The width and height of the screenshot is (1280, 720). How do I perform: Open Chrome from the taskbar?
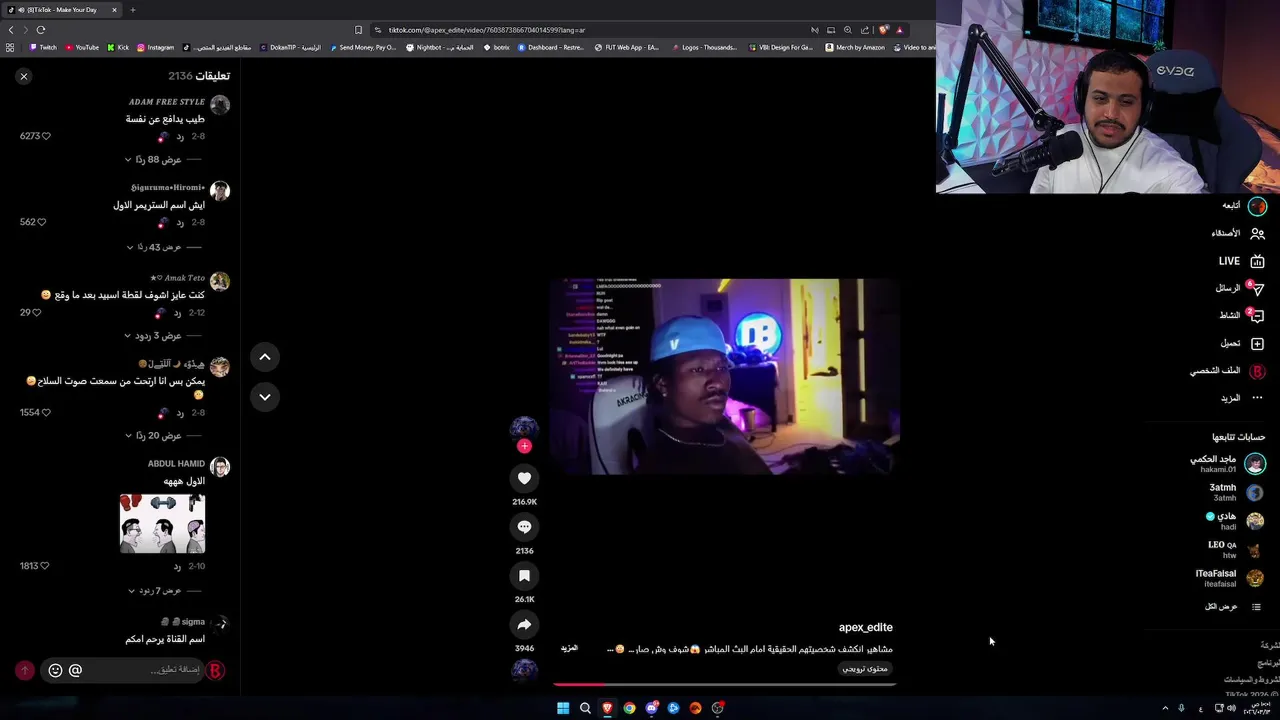pos(629,708)
